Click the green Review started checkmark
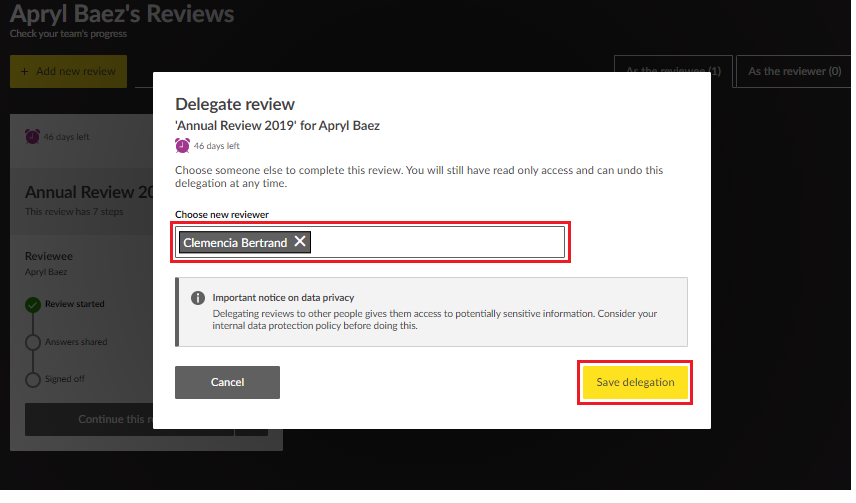Image resolution: width=856 pixels, height=503 pixels. pyautogui.click(x=33, y=304)
